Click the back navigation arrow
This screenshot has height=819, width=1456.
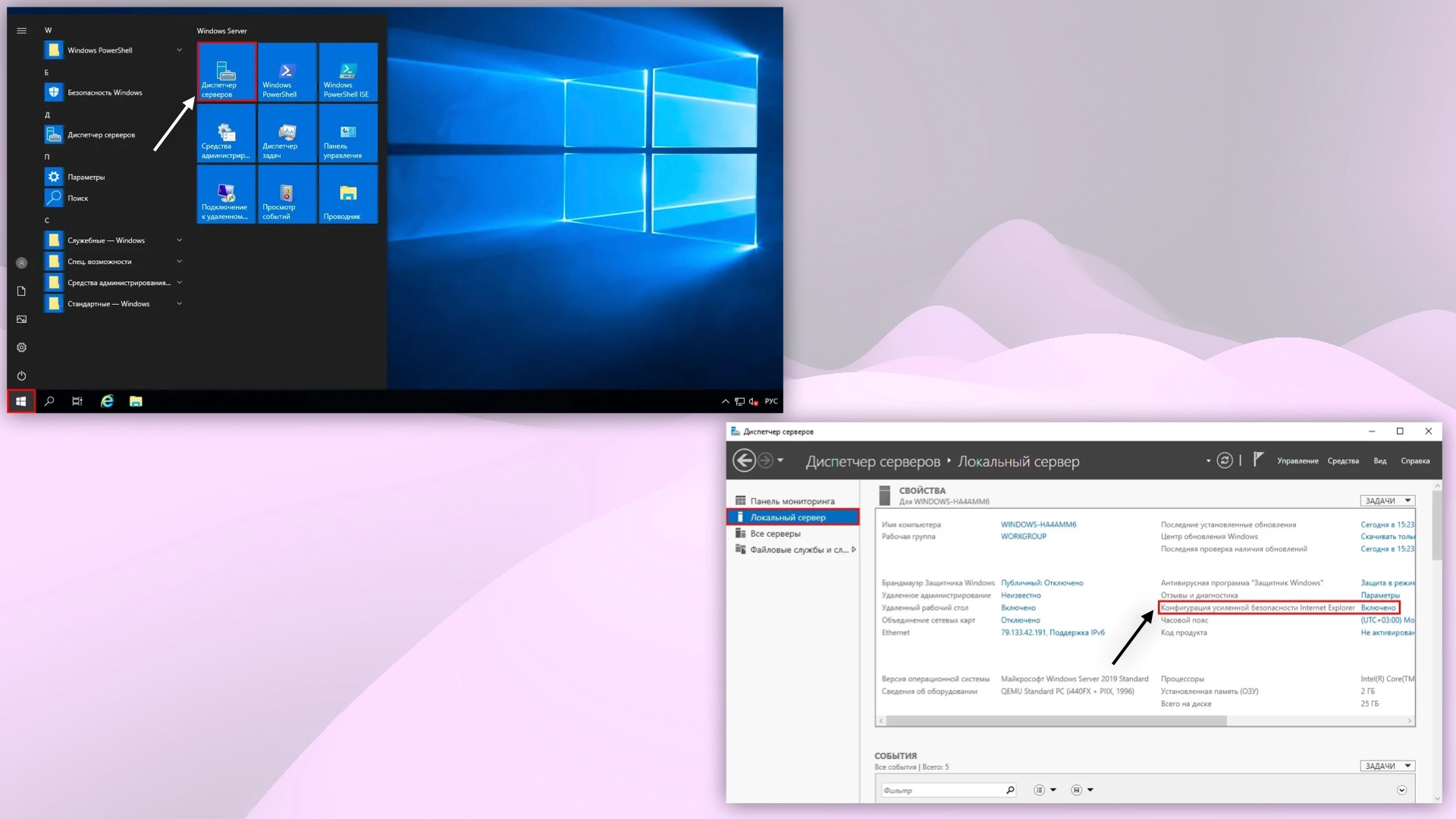744,460
